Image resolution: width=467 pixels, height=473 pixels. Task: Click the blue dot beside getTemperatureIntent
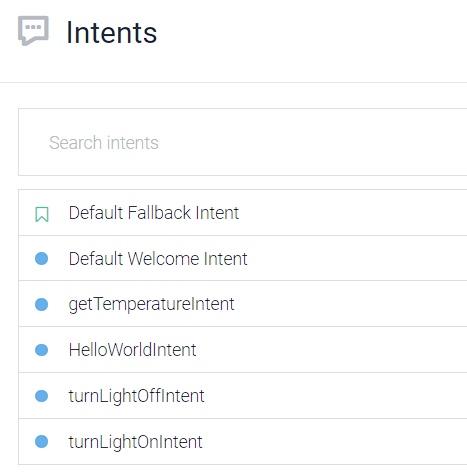[x=42, y=304]
